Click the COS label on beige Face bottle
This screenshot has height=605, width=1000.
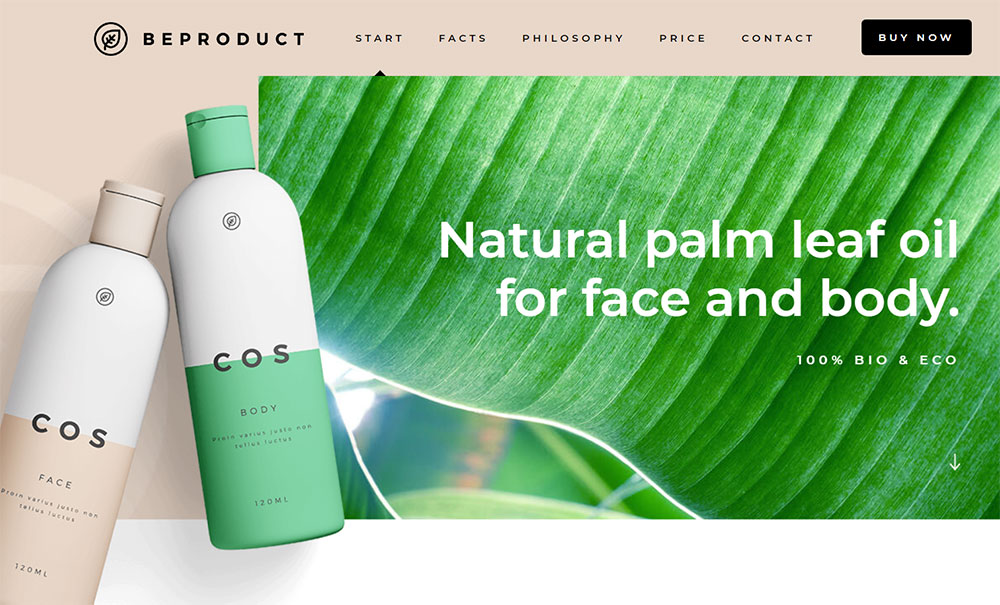coord(70,431)
